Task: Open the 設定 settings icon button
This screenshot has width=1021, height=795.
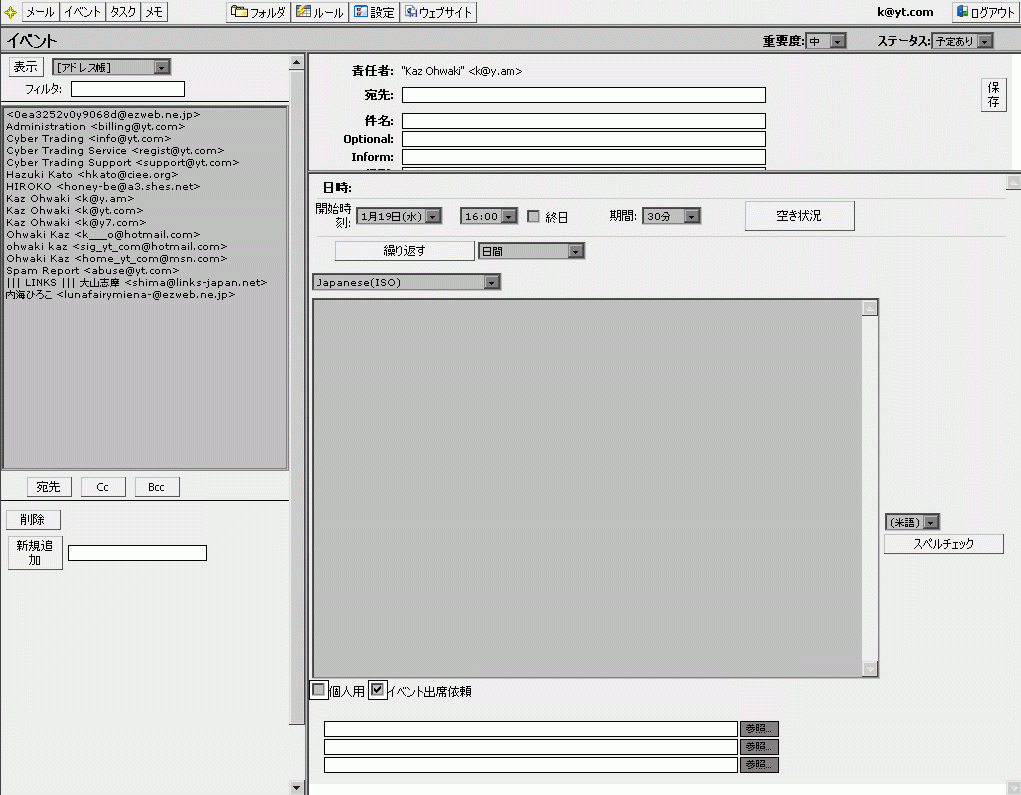Action: pos(374,13)
